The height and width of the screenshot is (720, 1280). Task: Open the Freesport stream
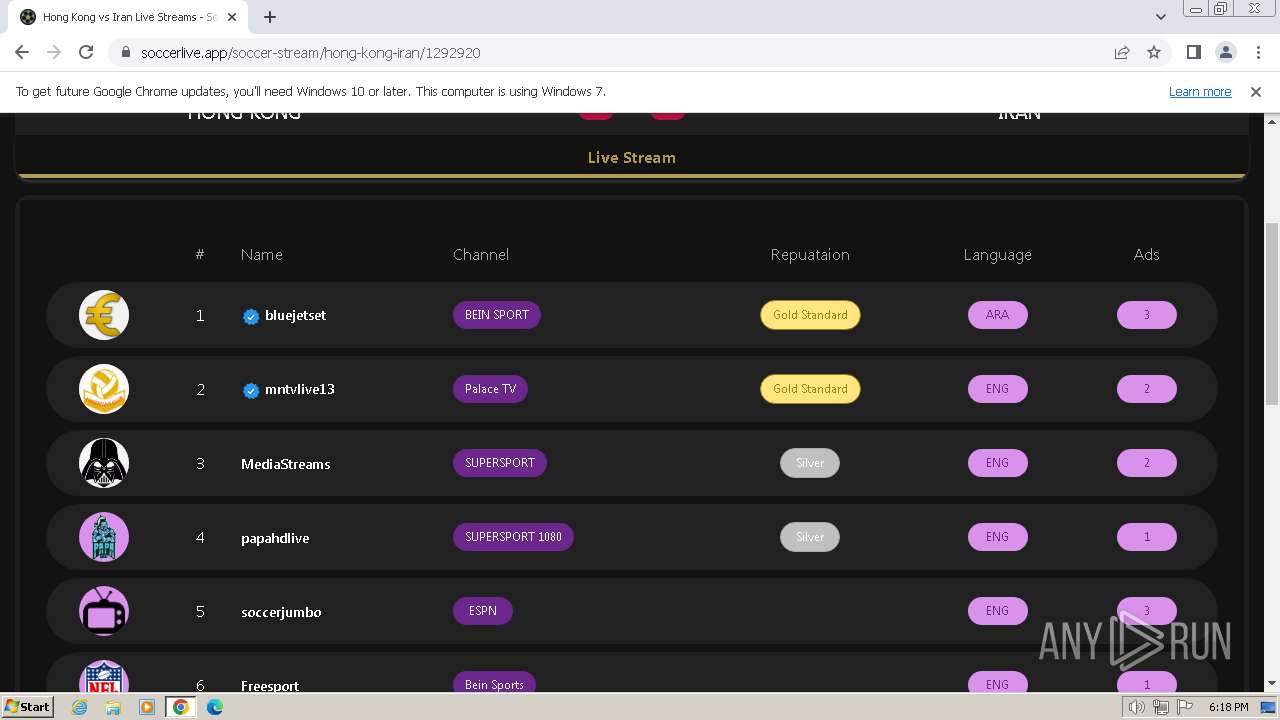pos(270,686)
